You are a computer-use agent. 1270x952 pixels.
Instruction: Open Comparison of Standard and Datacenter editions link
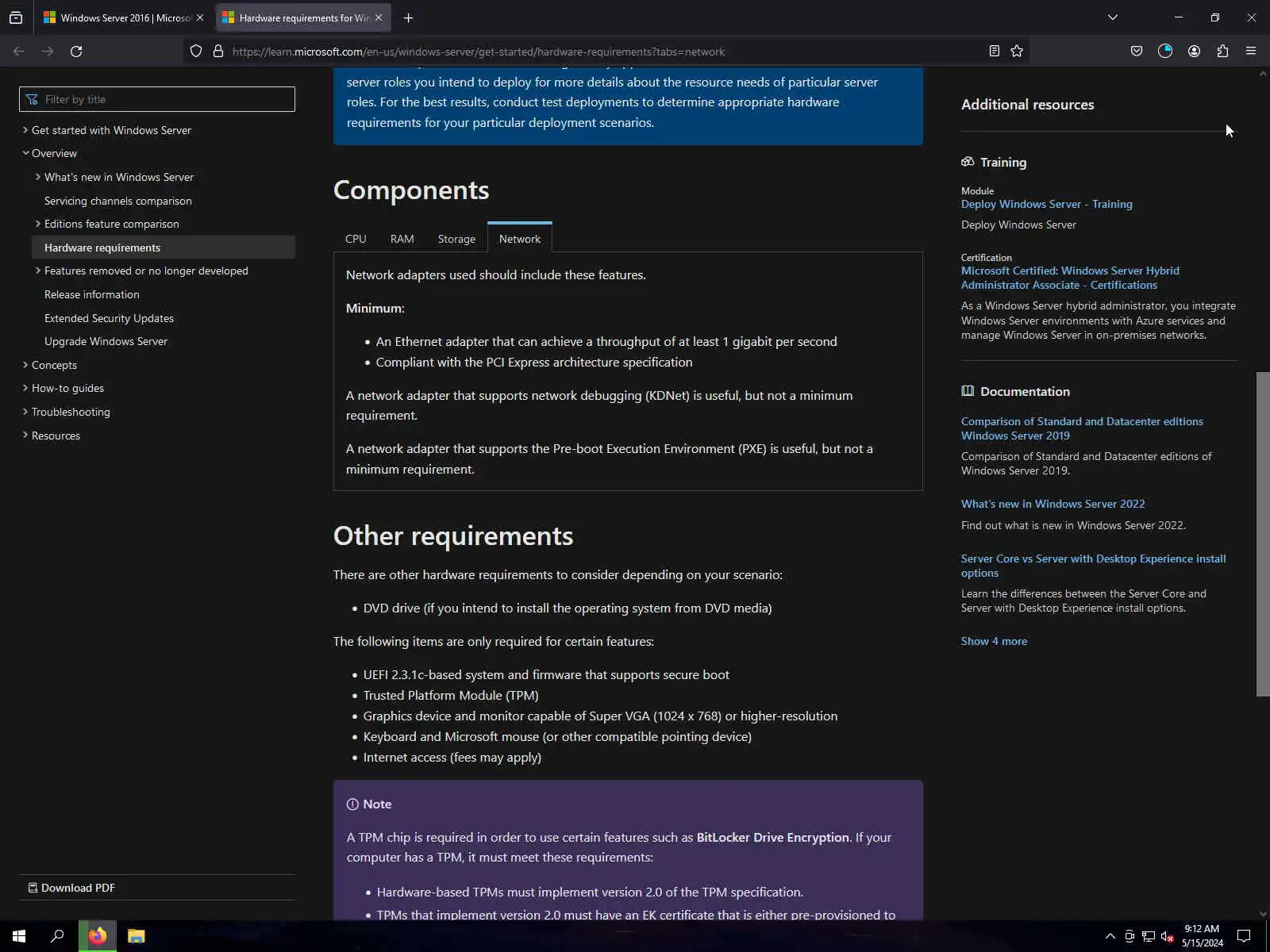(1082, 428)
